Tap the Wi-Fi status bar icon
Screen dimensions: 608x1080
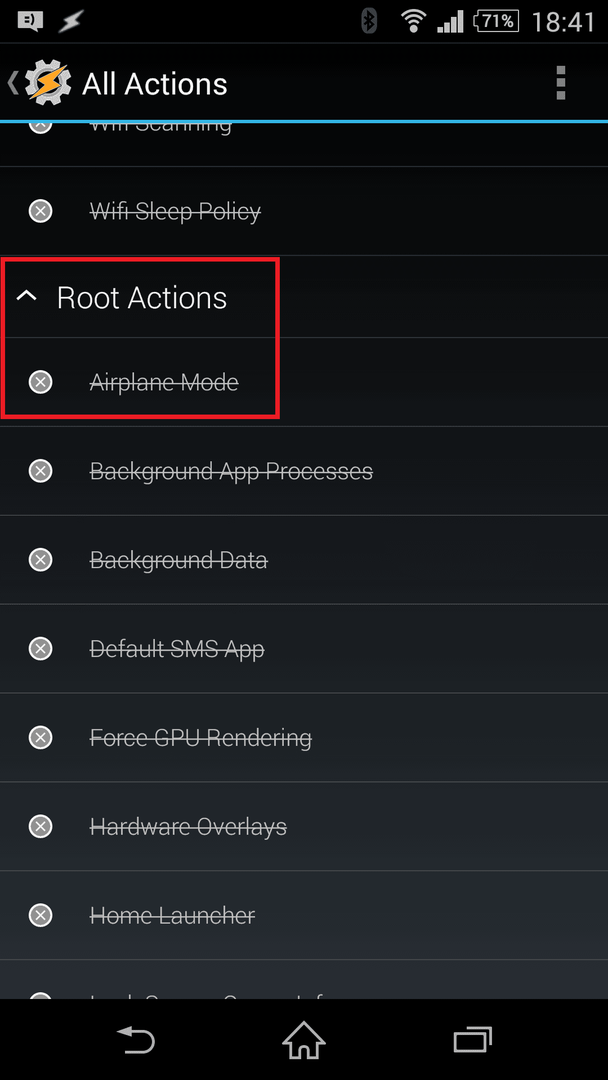(x=413, y=21)
